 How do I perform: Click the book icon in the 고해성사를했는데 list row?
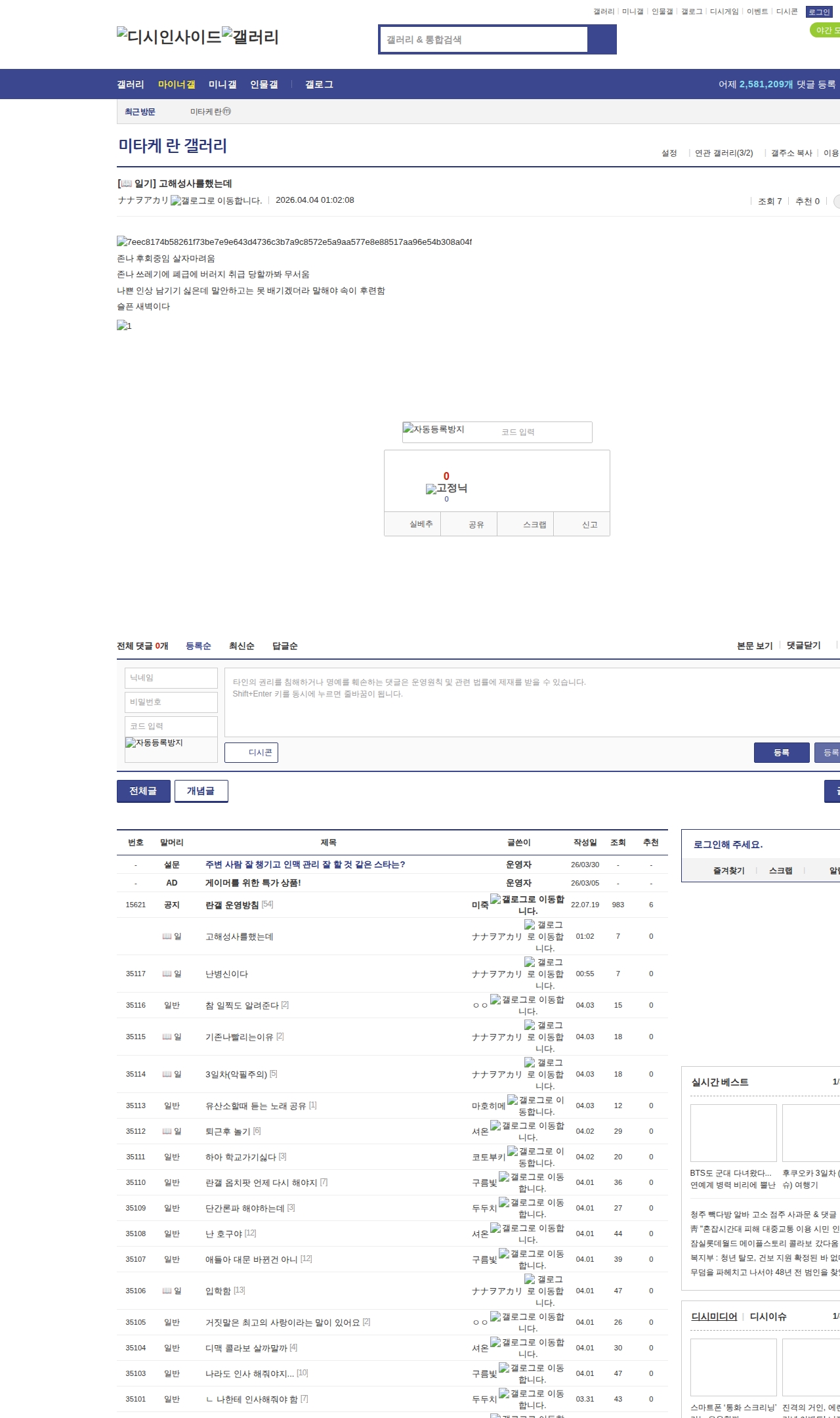[167, 936]
